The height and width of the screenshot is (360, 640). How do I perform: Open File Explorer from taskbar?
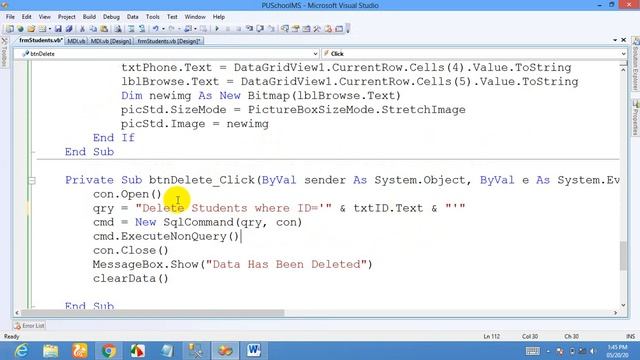(51, 351)
